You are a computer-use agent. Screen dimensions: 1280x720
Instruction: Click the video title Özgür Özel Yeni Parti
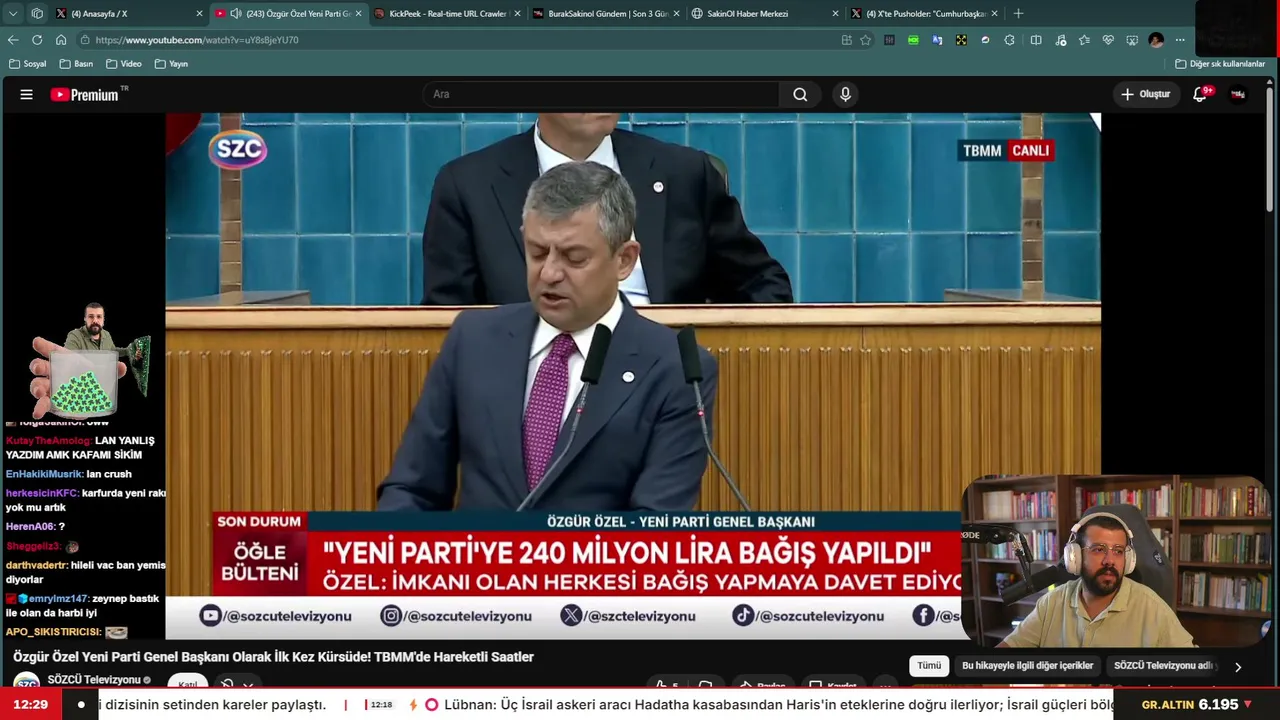pyautogui.click(x=273, y=657)
